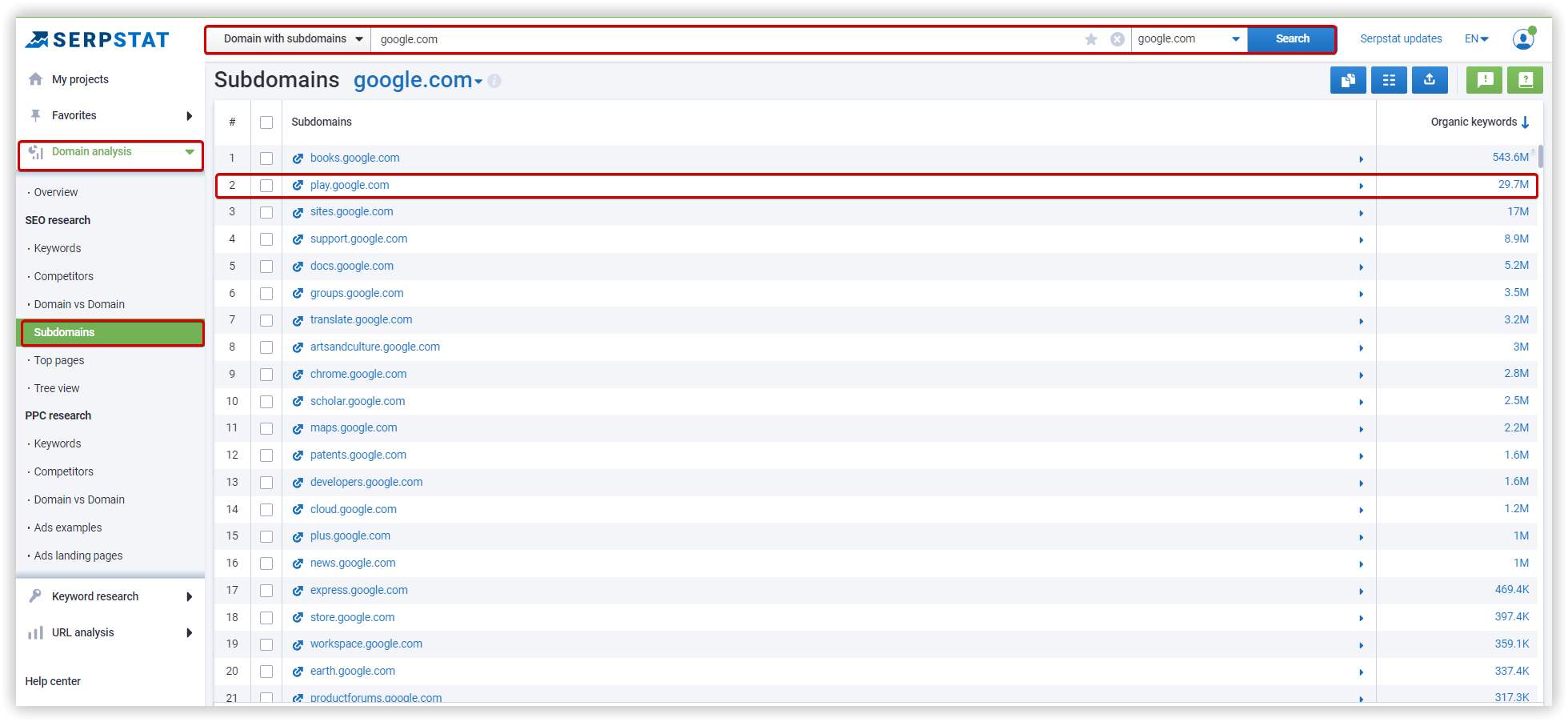Sort by Organic keywords arrow
This screenshot has width=1568, height=722.
pos(1525,122)
